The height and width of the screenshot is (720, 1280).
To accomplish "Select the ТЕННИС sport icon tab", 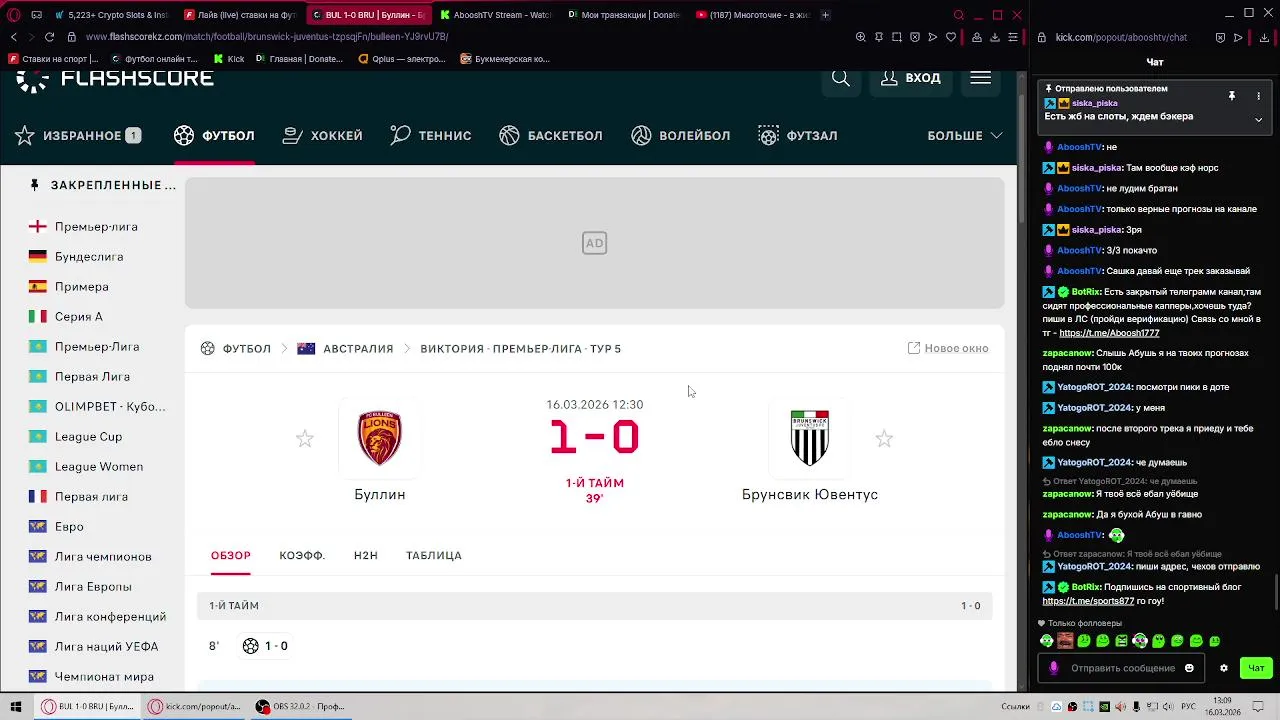I will point(431,135).
